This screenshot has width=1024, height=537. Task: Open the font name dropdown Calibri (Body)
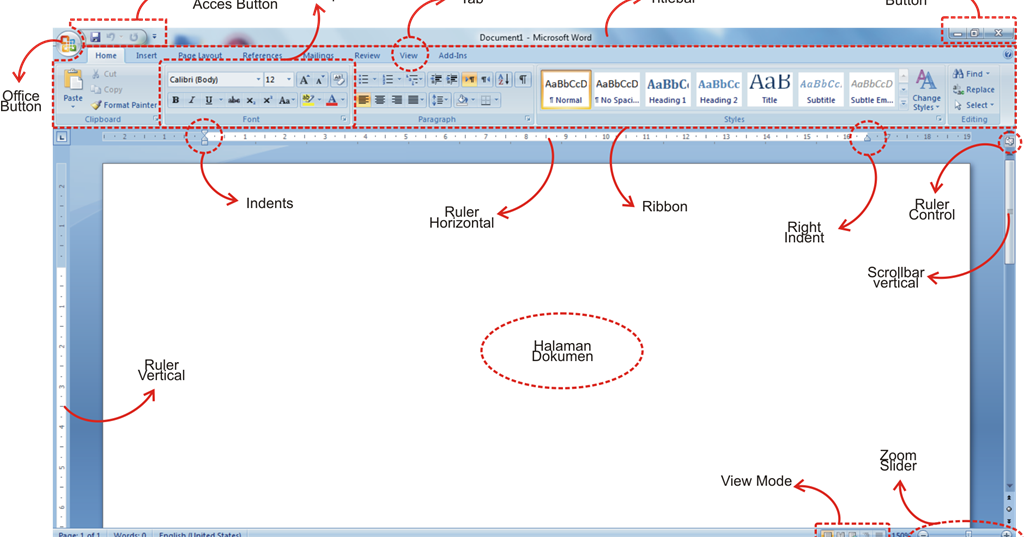[259, 80]
